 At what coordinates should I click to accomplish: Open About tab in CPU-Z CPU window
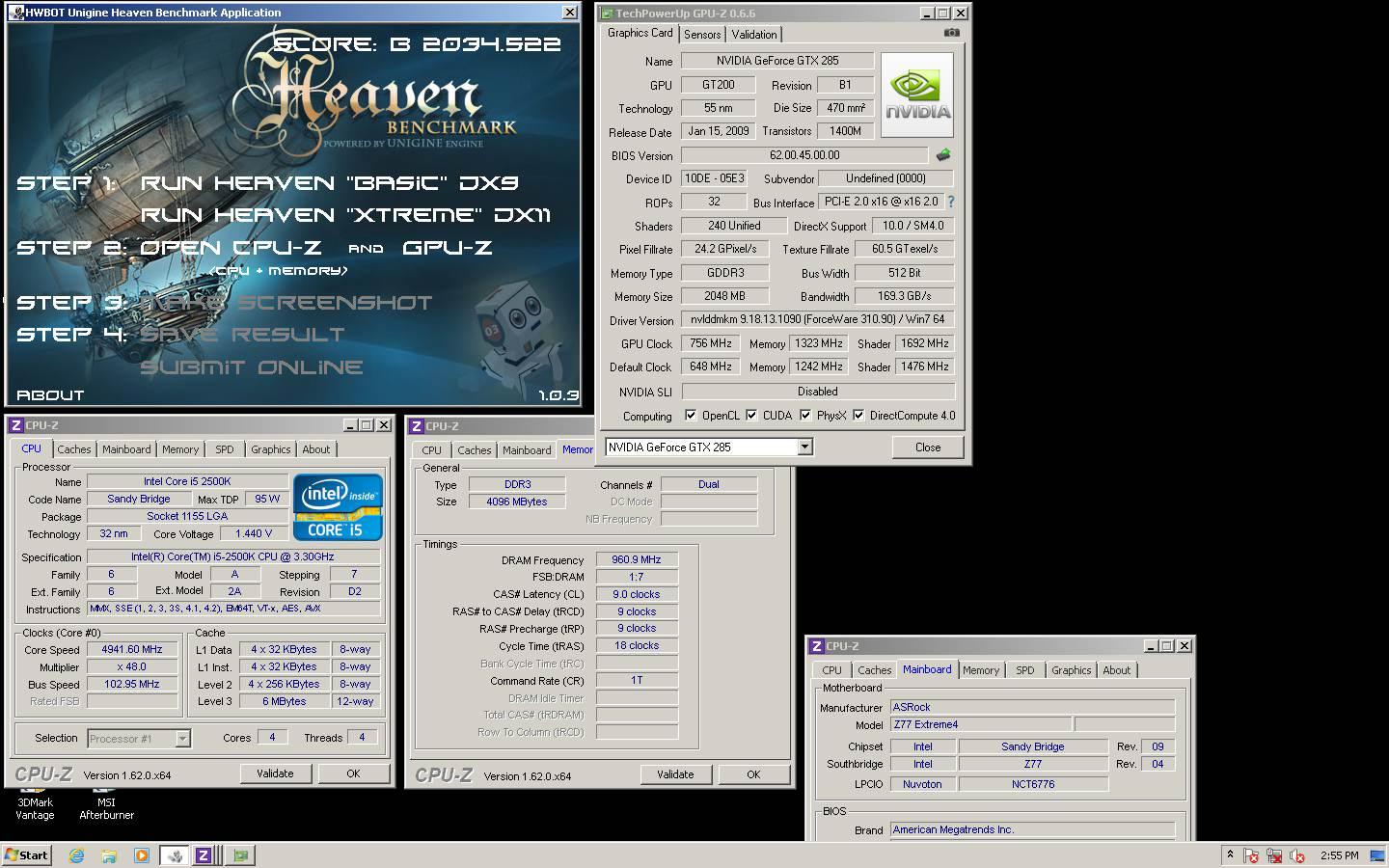pos(316,449)
